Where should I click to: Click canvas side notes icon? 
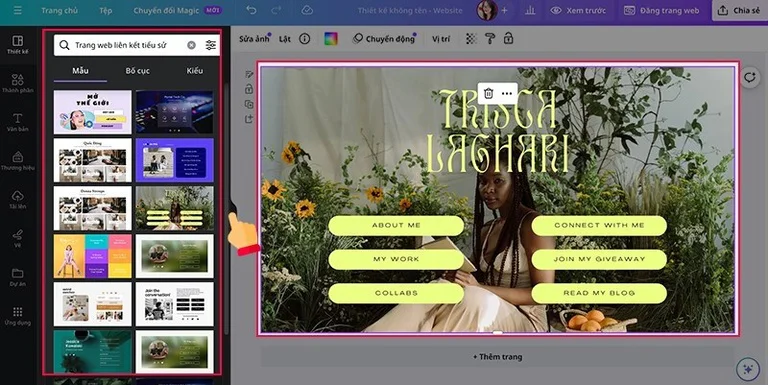click(x=249, y=74)
